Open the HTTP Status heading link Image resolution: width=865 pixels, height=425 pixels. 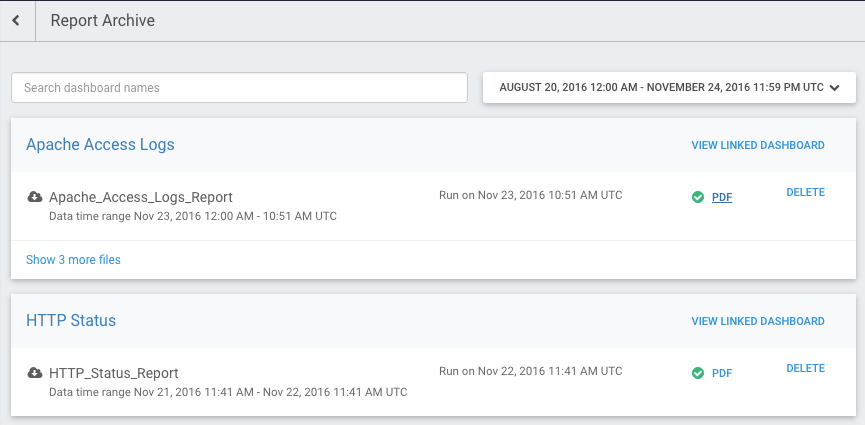(71, 321)
